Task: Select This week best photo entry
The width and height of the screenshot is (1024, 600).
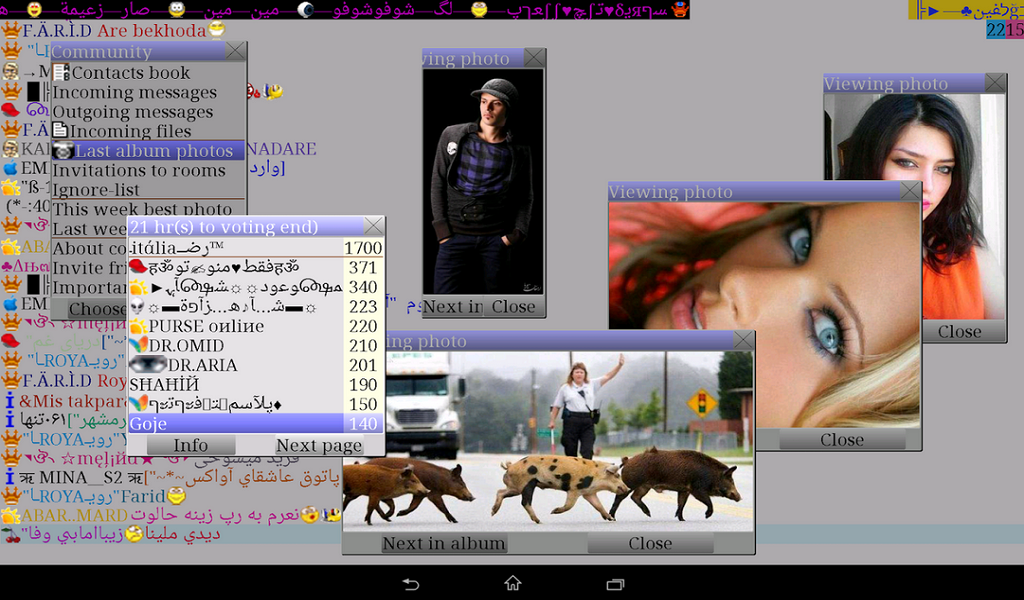Action: [x=148, y=209]
